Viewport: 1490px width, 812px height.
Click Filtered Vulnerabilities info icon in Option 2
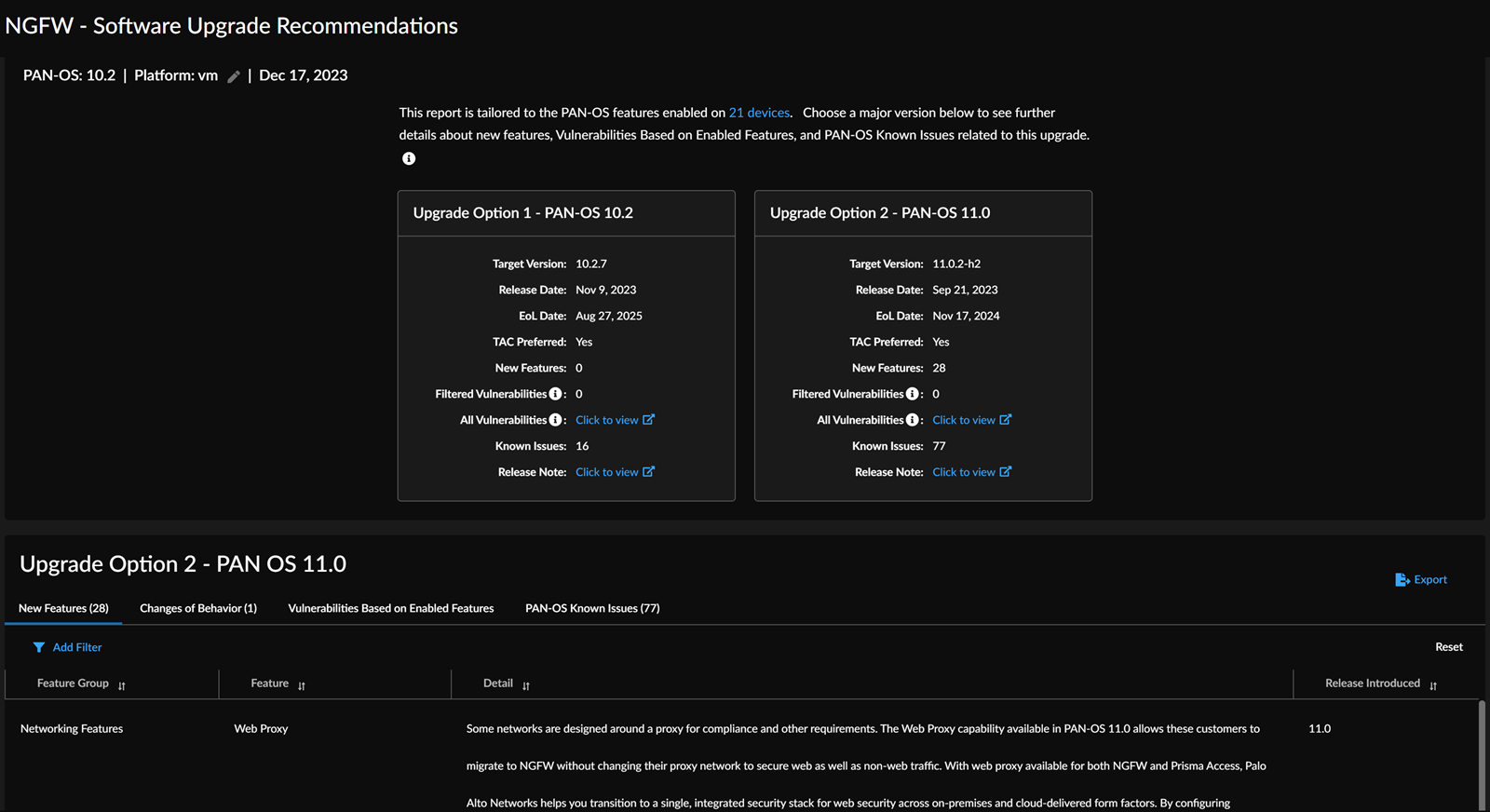click(912, 394)
